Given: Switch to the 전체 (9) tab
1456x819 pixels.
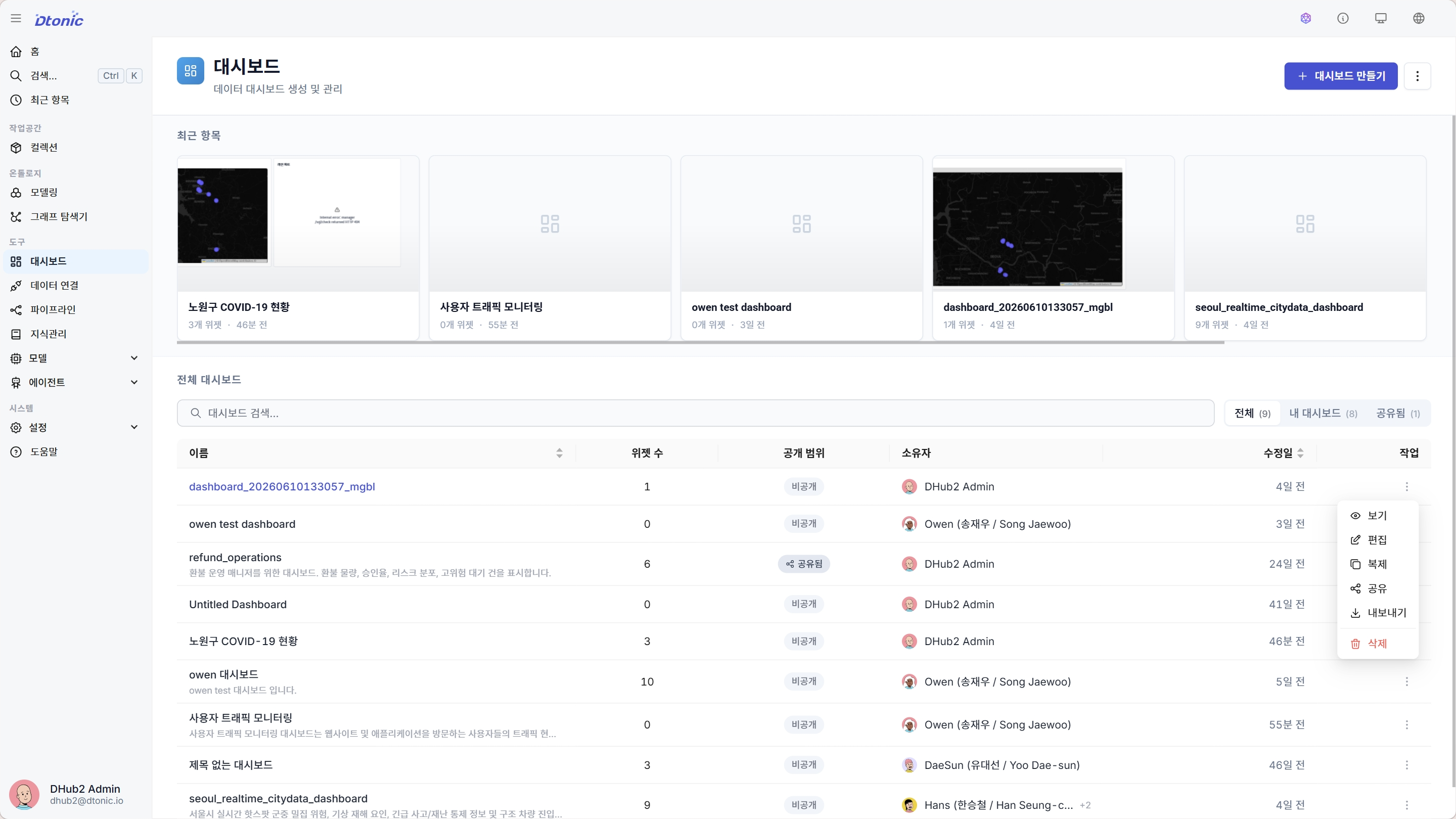Looking at the screenshot, I should tap(1253, 414).
